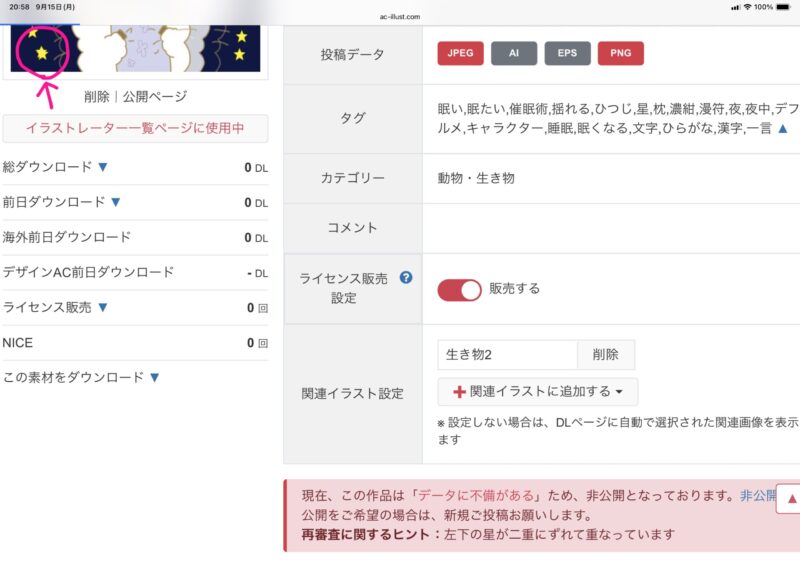Click the 生き物2 related illustration field

point(507,355)
